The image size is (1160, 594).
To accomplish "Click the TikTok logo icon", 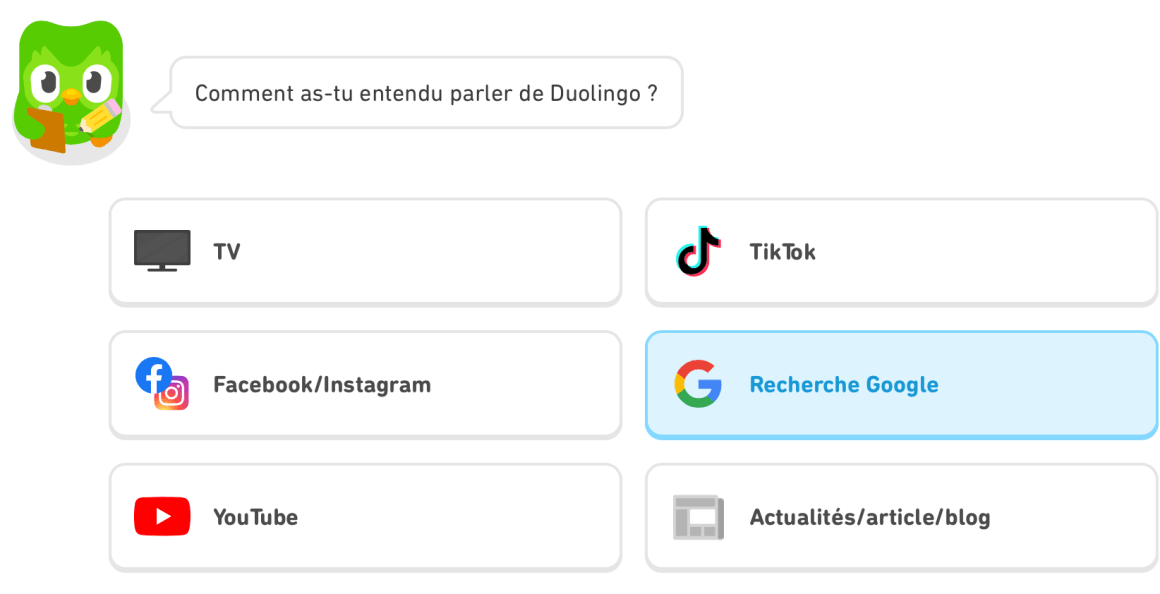I will click(x=698, y=251).
